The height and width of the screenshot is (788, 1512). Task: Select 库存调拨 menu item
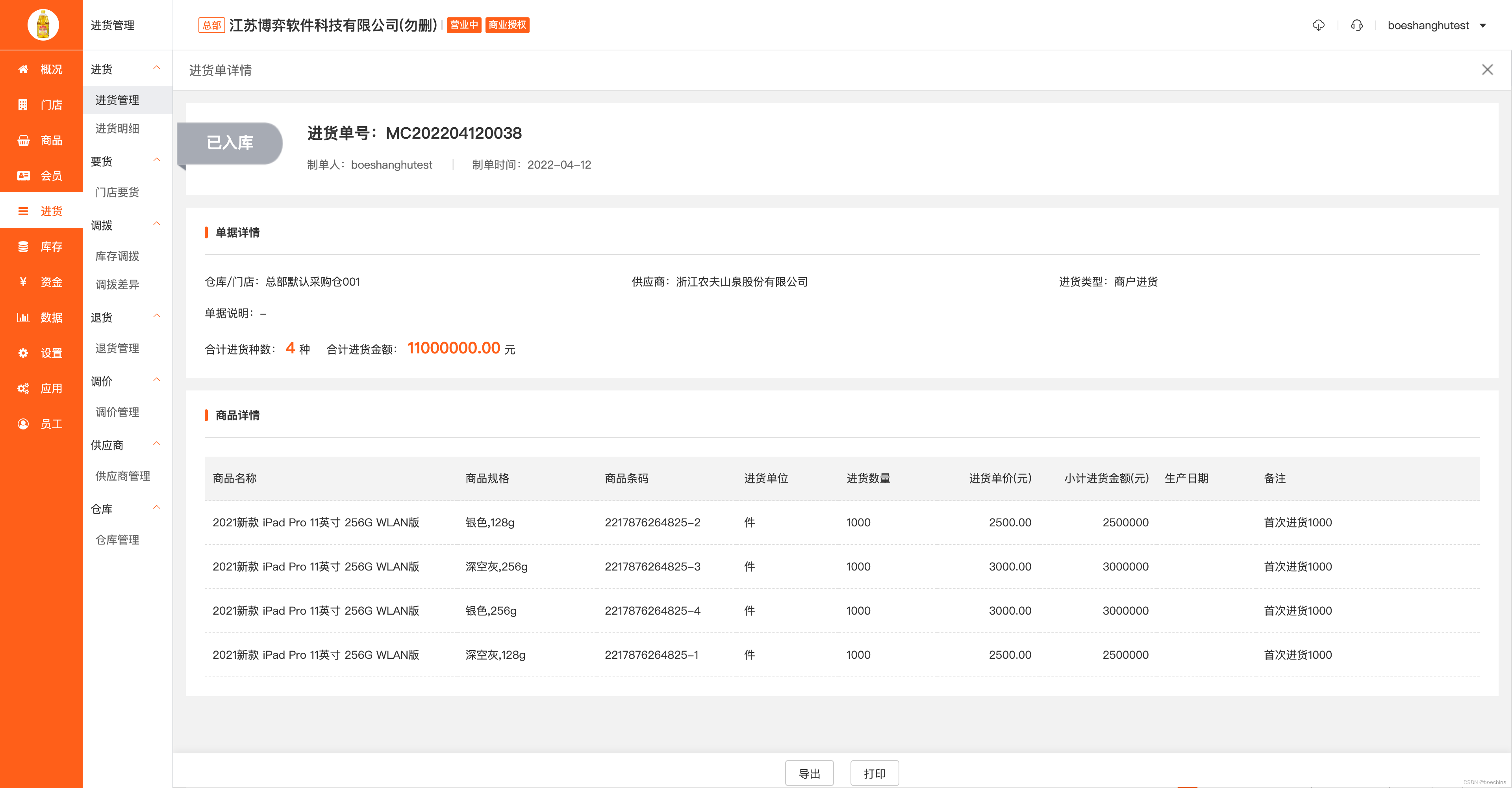point(117,256)
